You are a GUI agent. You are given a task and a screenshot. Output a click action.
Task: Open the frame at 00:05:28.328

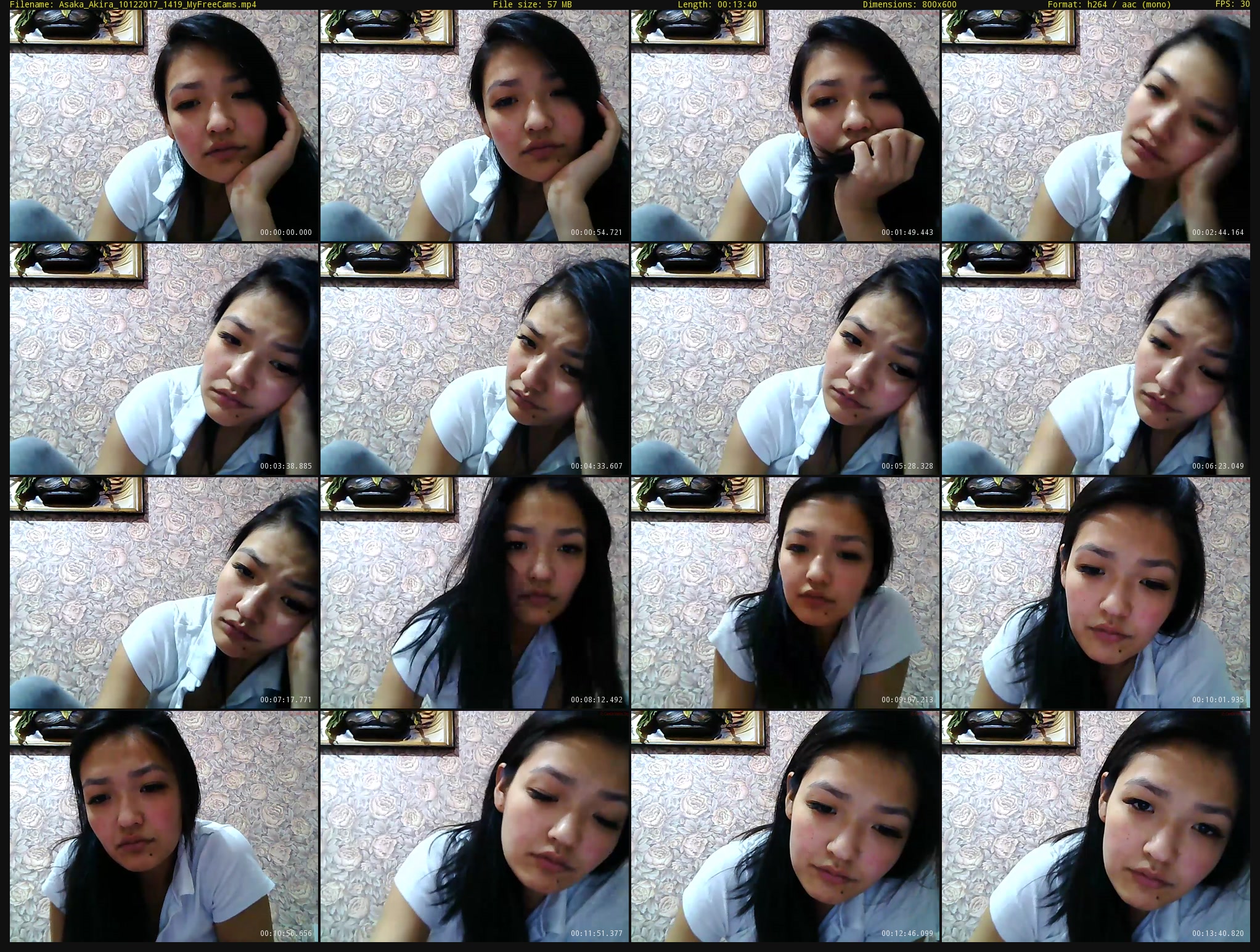tap(785, 359)
